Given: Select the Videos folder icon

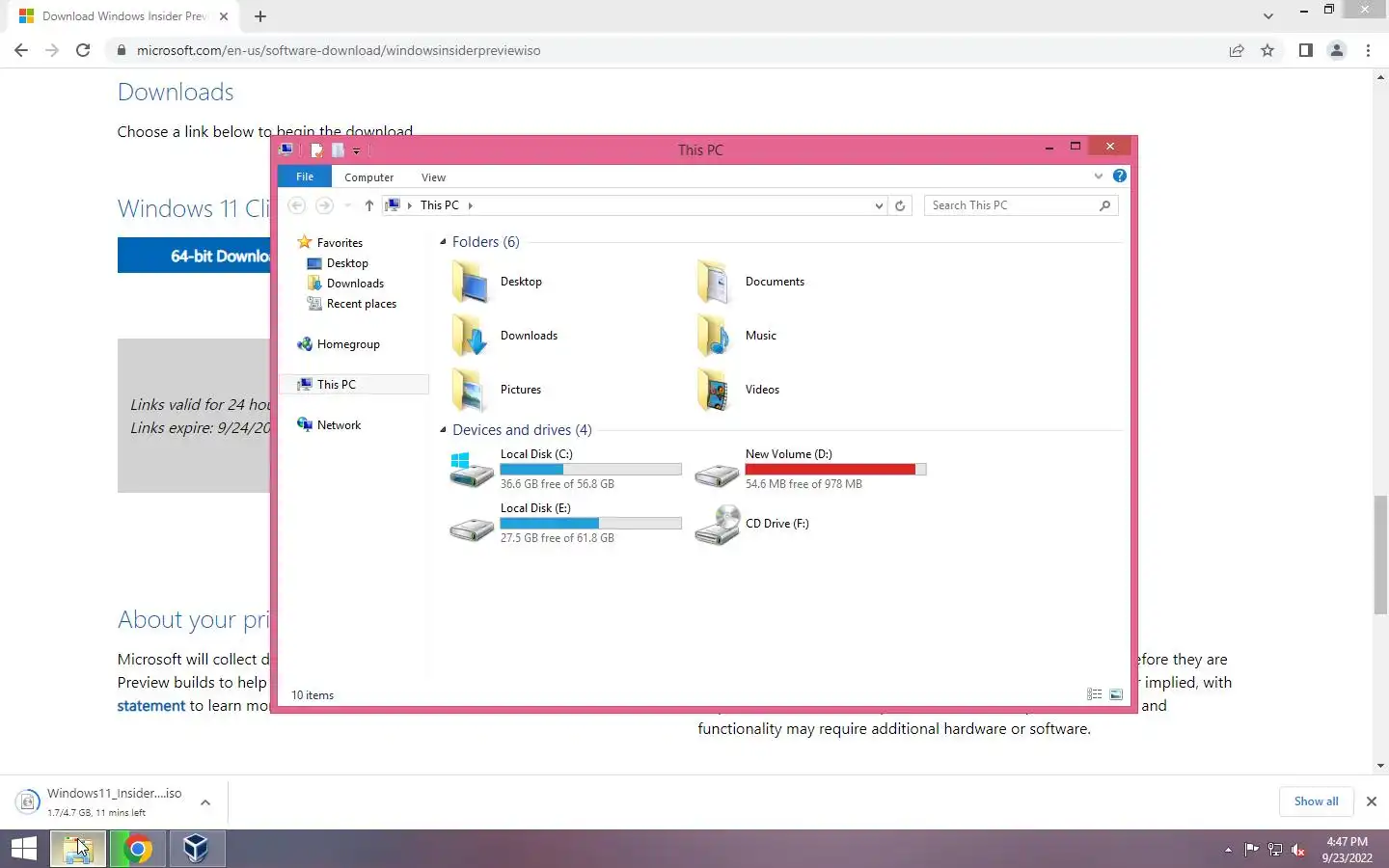Looking at the screenshot, I should 715,390.
